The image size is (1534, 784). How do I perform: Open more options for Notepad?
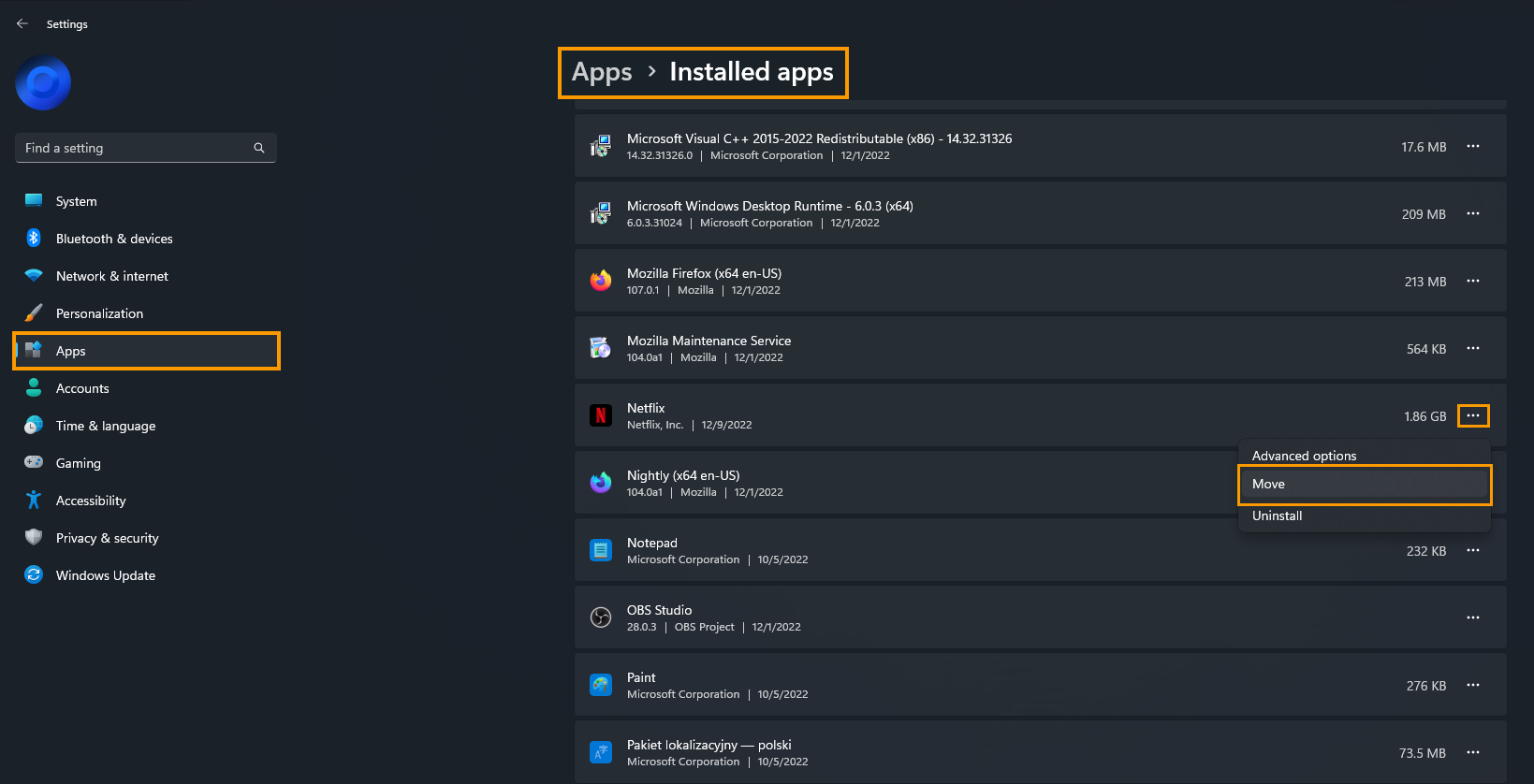point(1473,550)
